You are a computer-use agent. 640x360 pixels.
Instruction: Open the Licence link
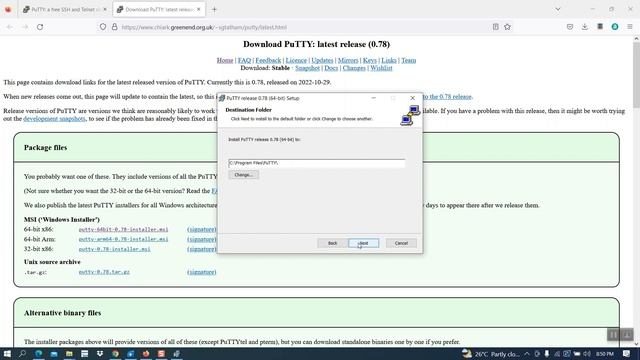pos(296,60)
